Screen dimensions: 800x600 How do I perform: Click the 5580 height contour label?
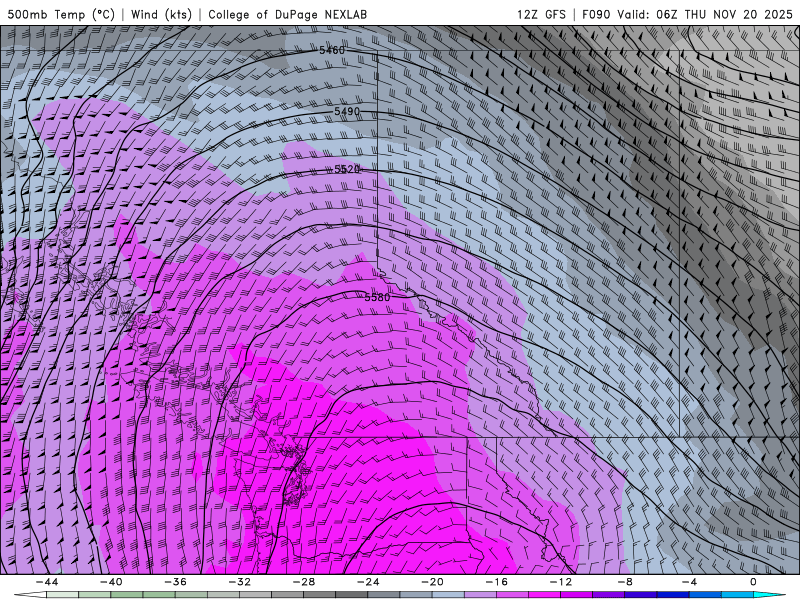coord(377,297)
